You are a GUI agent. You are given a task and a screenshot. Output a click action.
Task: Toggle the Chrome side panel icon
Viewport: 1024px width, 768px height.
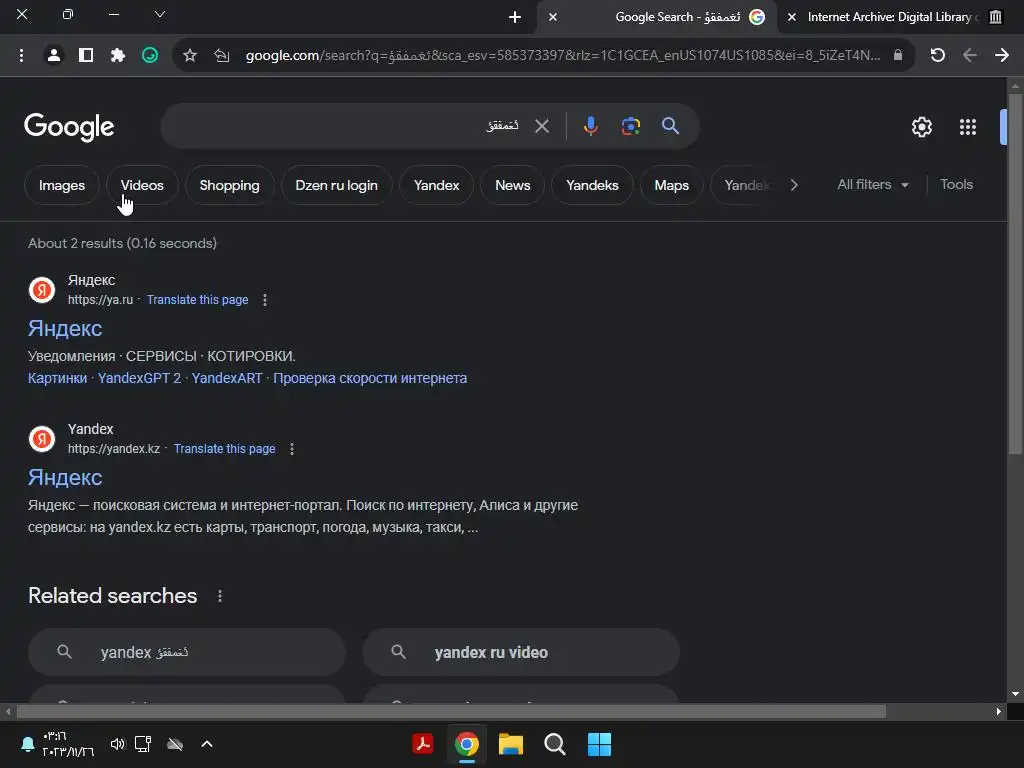(86, 56)
